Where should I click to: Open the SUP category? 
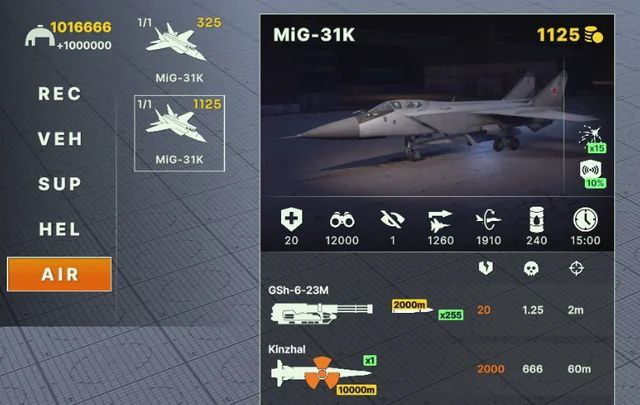pos(60,184)
